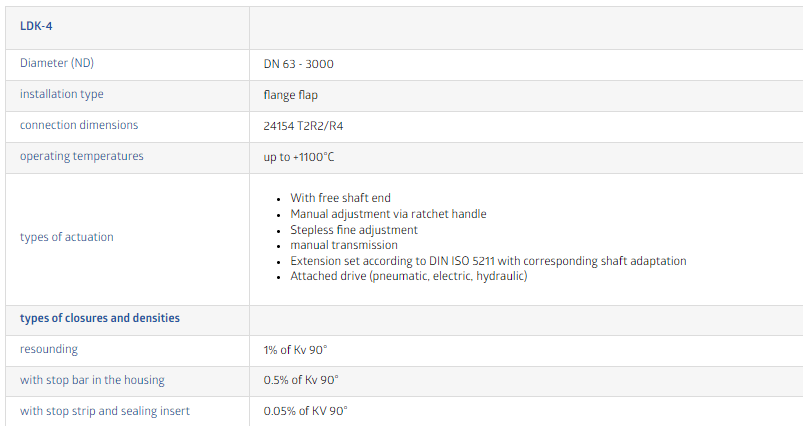This screenshot has height=426, width=803.
Task: Click types of closures and densities heading
Action: click(100, 318)
